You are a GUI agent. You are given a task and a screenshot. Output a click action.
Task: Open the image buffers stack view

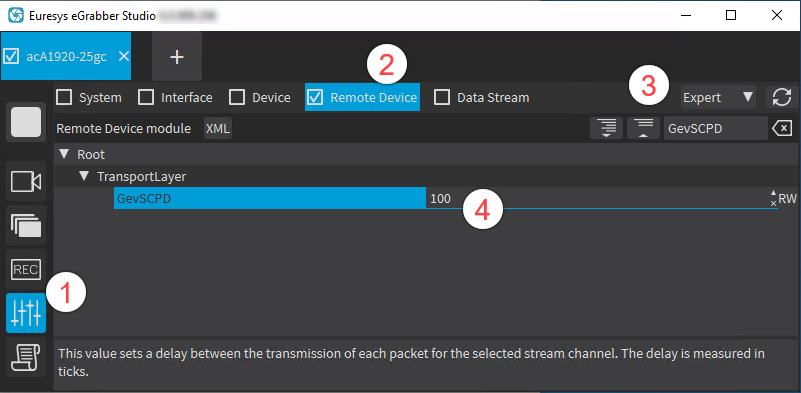coord(26,225)
